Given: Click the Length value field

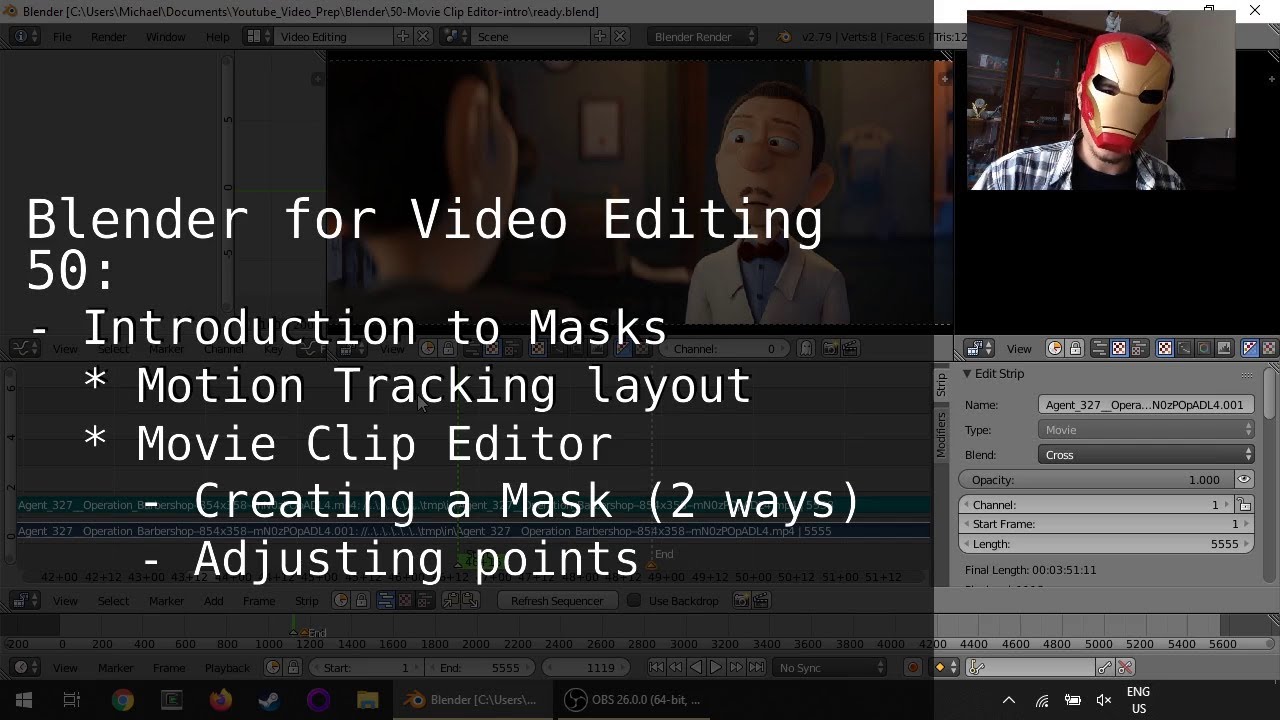Looking at the screenshot, I should pyautogui.click(x=1106, y=544).
